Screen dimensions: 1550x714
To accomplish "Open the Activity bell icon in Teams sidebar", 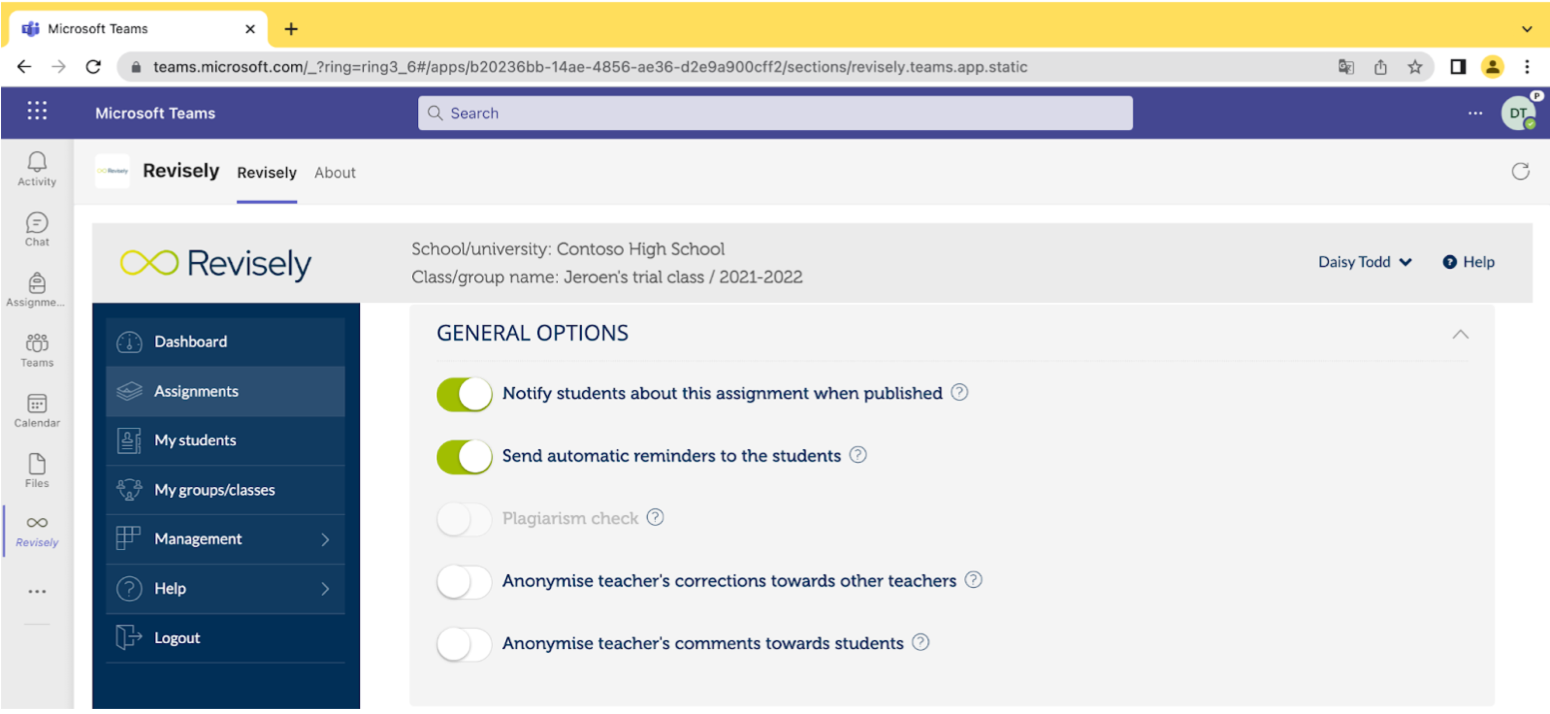I will coord(37,167).
